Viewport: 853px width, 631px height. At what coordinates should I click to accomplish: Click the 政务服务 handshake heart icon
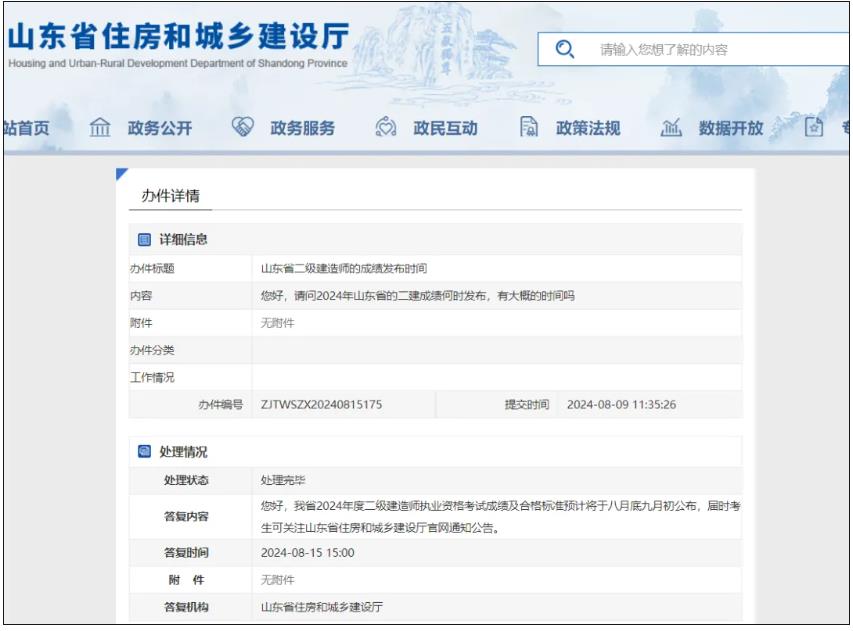[243, 127]
